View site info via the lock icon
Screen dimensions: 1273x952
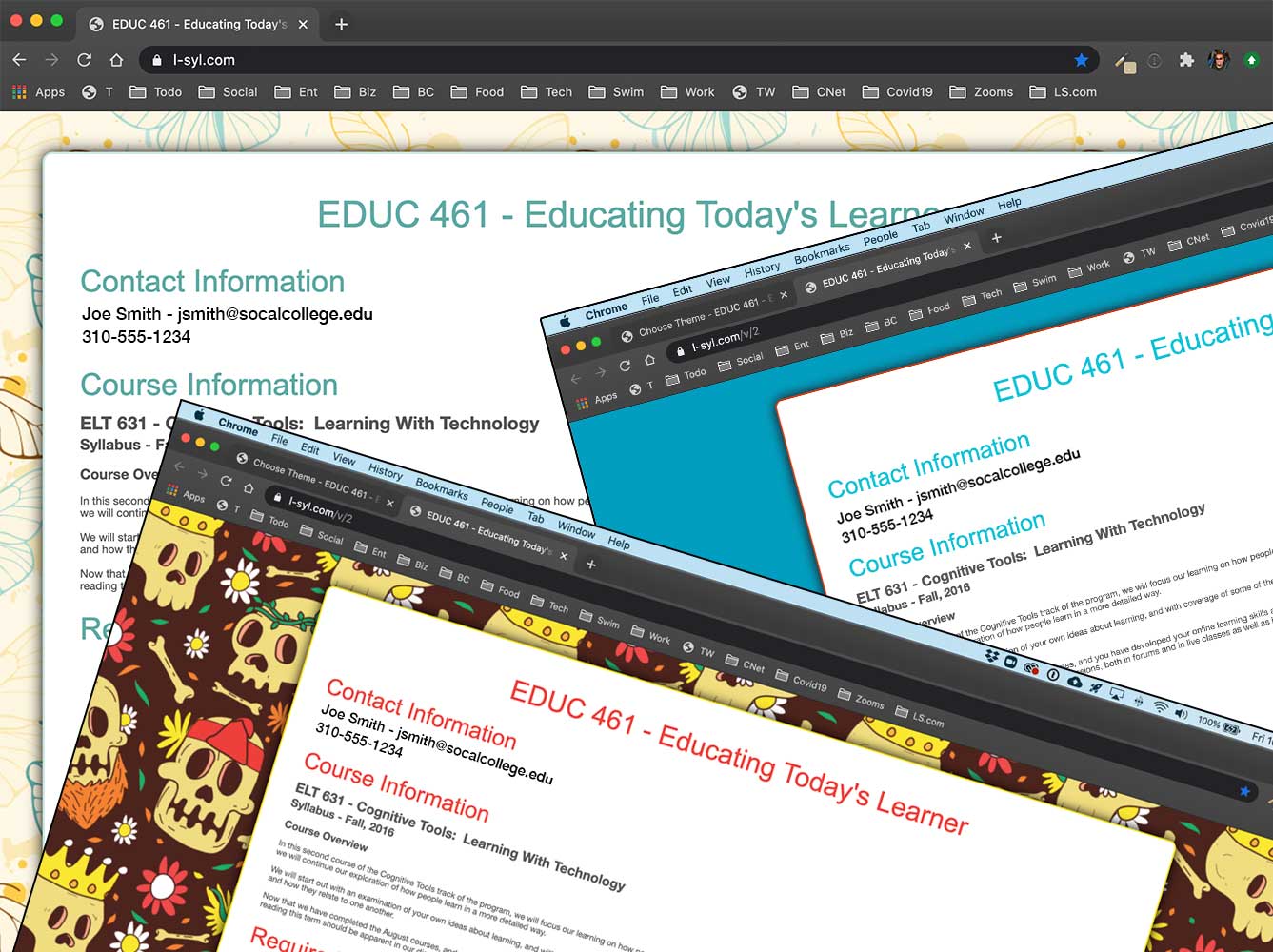coord(157,60)
